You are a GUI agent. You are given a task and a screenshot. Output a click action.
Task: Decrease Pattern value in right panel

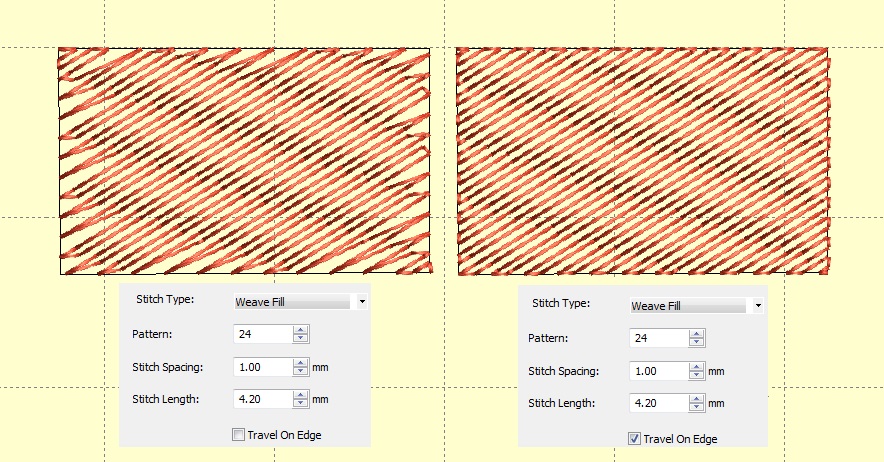coord(696,342)
